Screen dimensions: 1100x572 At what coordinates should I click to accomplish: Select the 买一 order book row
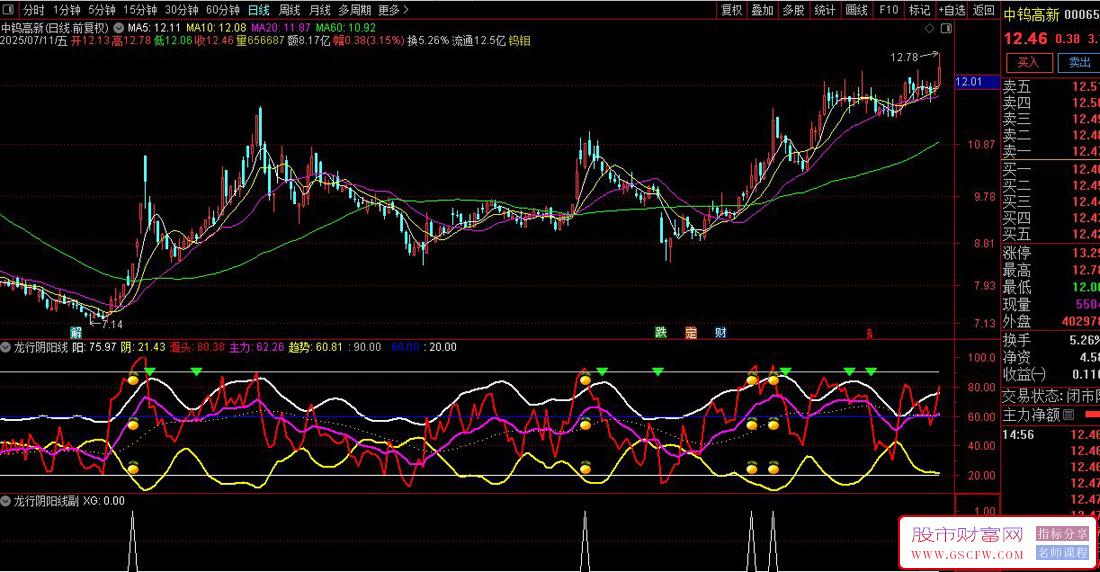tap(1051, 169)
